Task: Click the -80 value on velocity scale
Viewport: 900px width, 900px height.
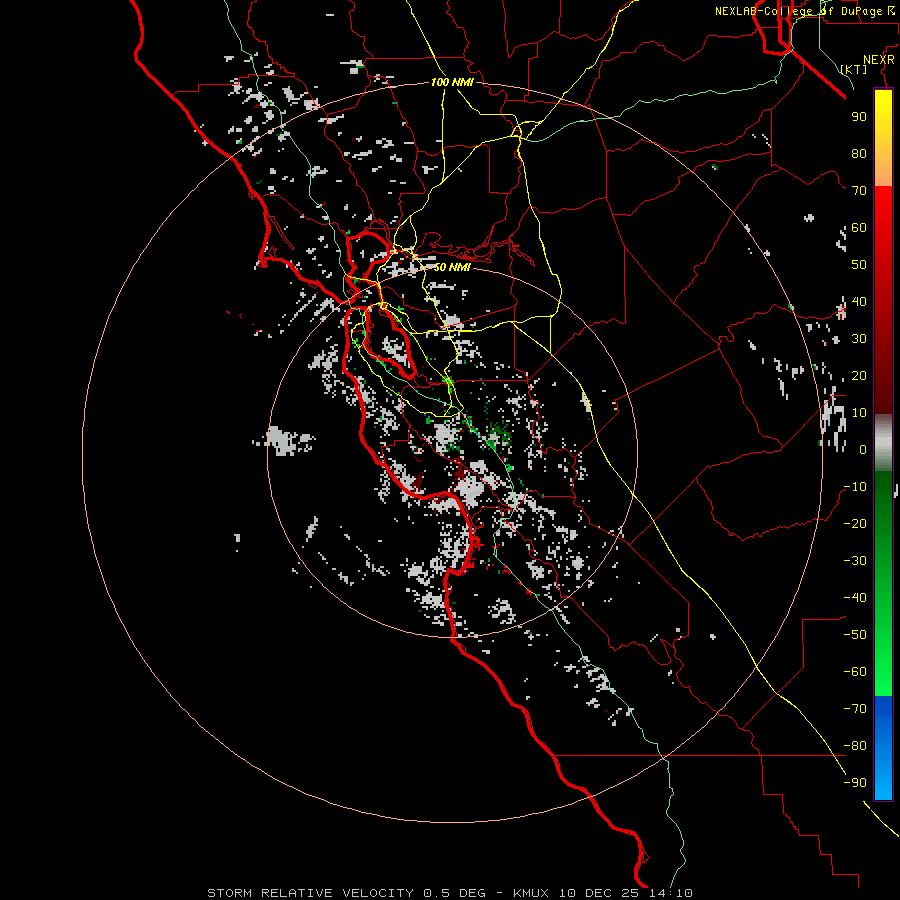Action: pos(855,746)
